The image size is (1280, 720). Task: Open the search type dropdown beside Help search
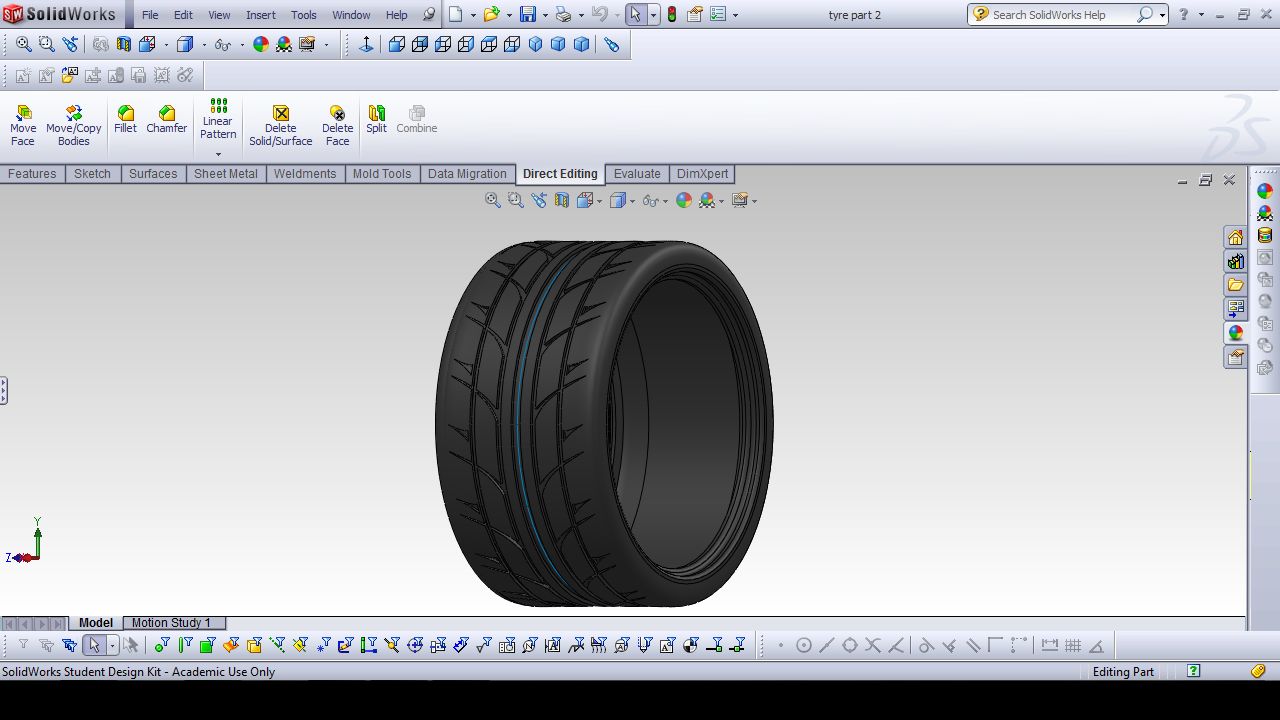pyautogui.click(x=1162, y=15)
